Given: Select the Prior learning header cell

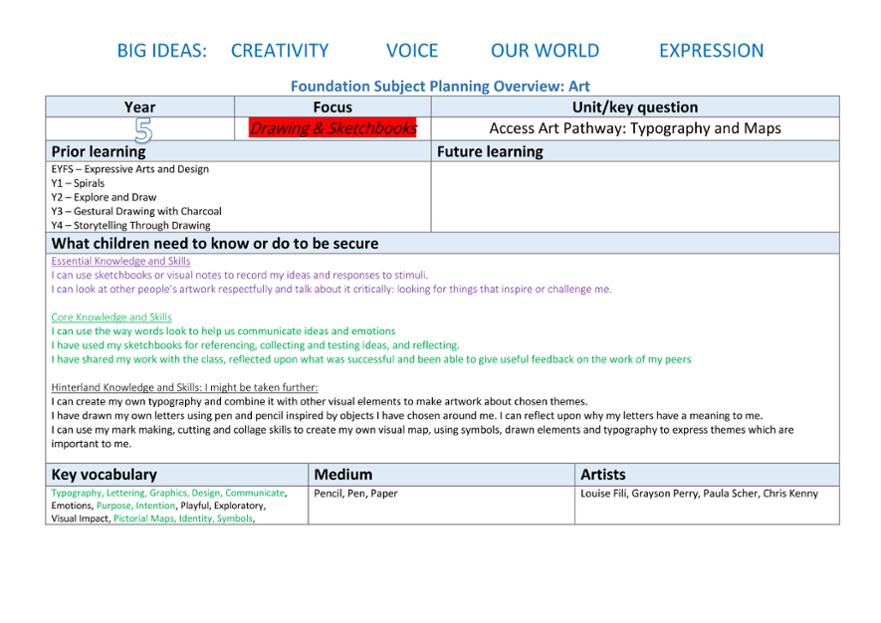Looking at the screenshot, I should (x=238, y=152).
